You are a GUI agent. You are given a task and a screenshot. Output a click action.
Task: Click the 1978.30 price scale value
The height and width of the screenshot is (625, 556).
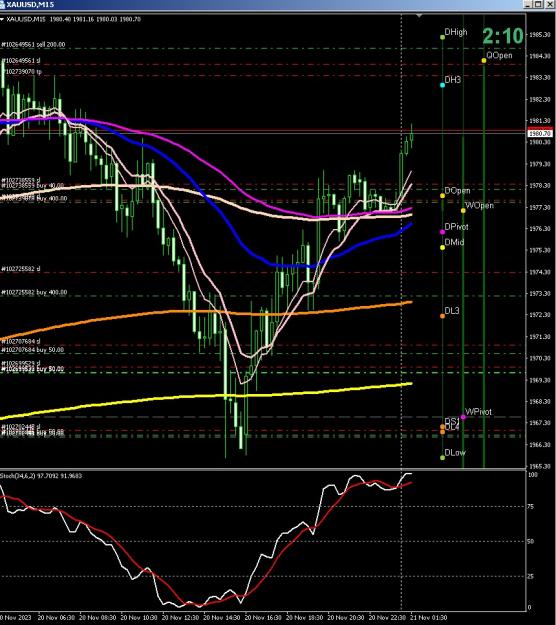point(540,185)
